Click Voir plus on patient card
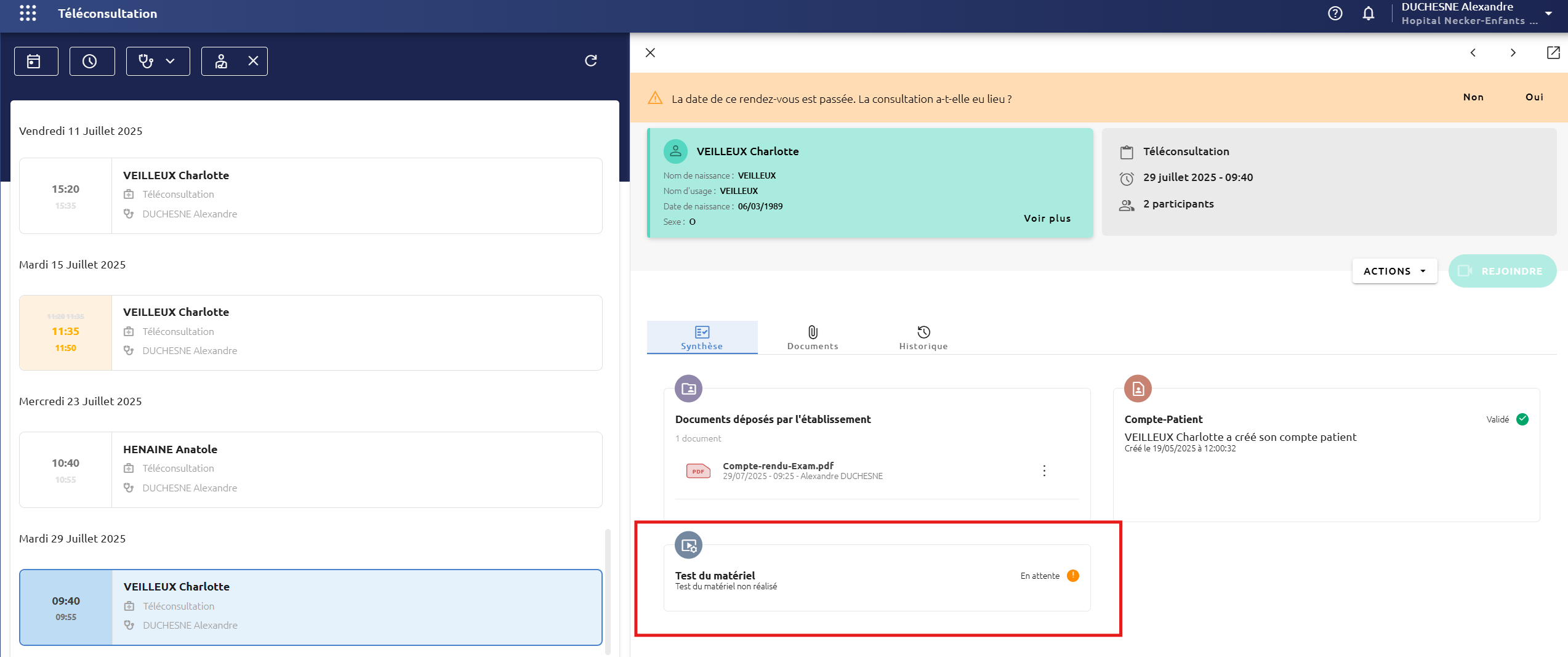This screenshot has height=657, width=1568. 1047,219
